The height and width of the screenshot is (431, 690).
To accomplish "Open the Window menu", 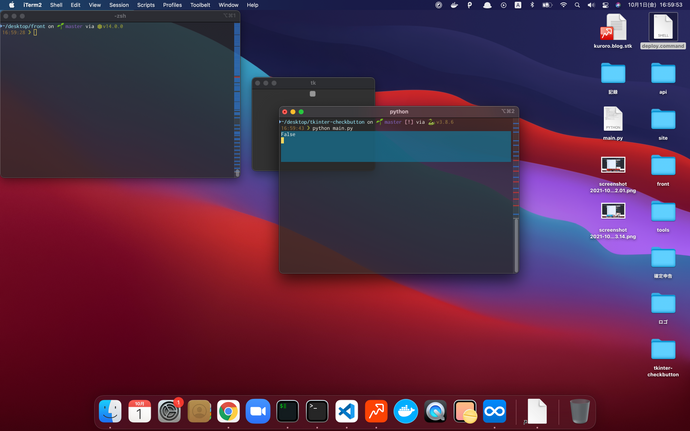I will [228, 5].
